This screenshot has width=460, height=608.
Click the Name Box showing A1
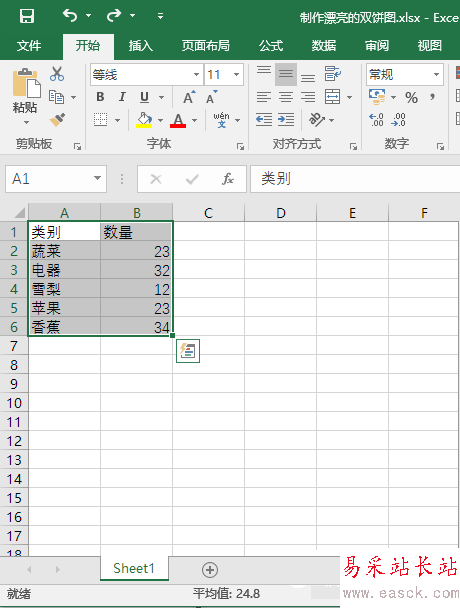point(56,179)
